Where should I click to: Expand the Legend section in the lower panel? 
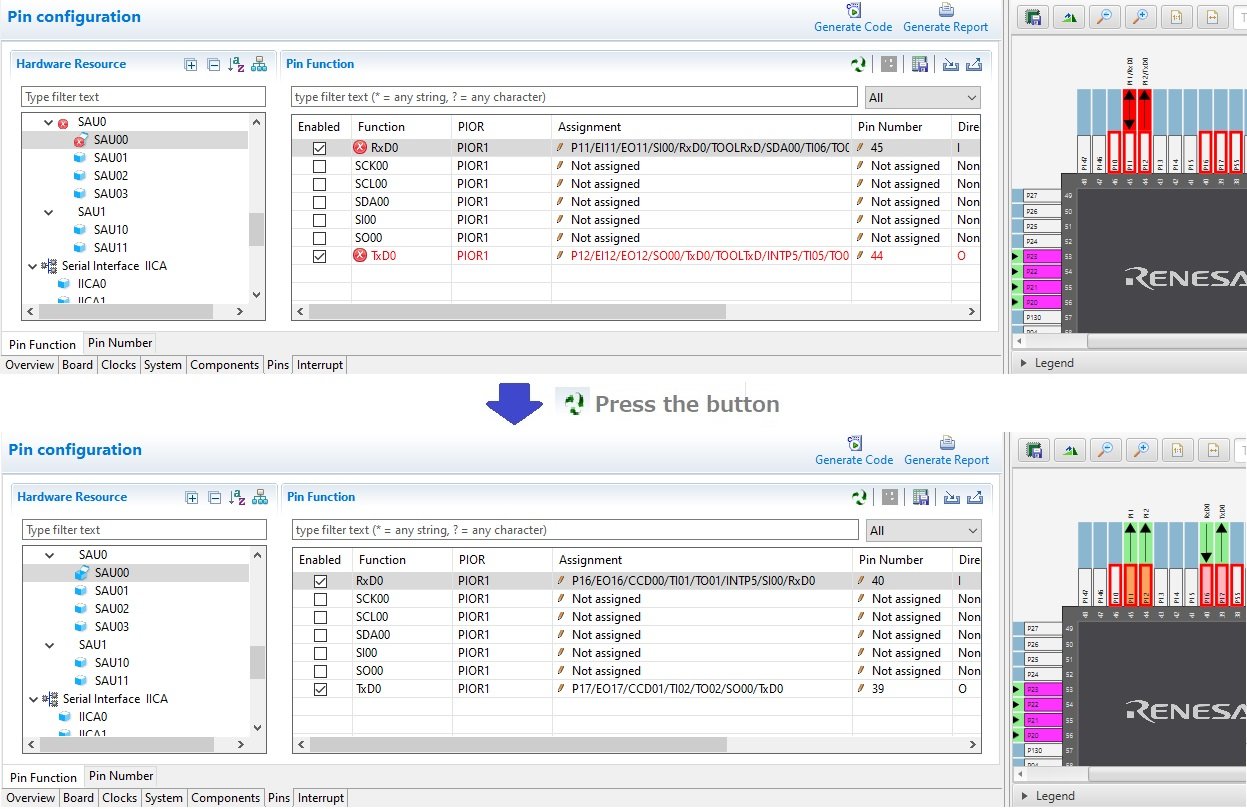click(1024, 796)
